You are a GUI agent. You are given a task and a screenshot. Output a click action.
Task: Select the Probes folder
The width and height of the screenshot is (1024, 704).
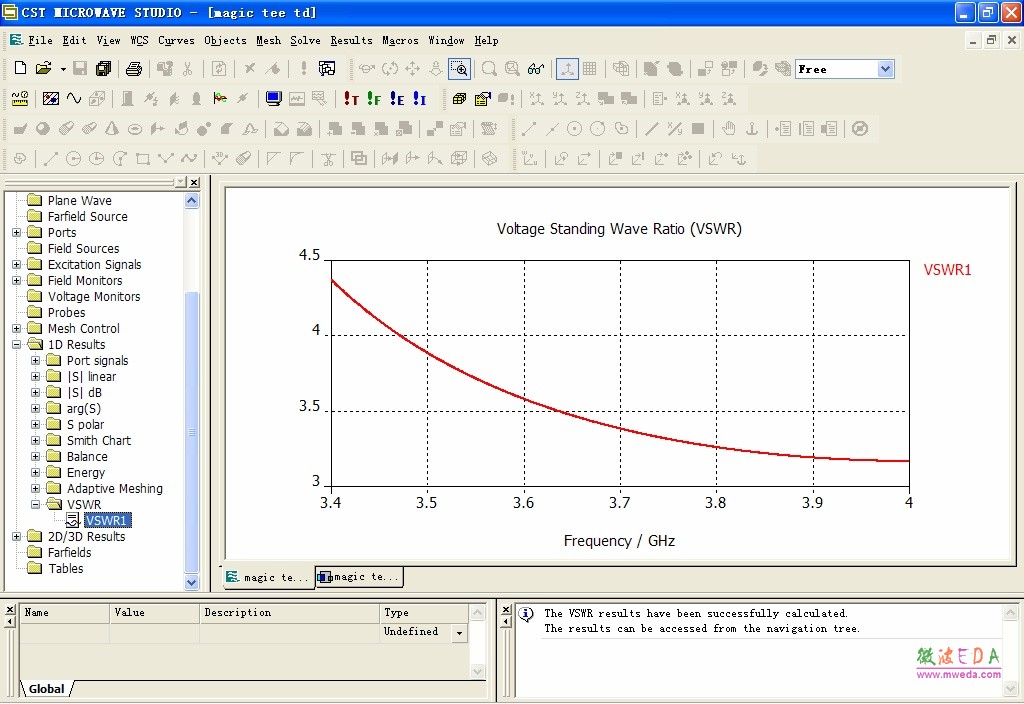pos(66,312)
